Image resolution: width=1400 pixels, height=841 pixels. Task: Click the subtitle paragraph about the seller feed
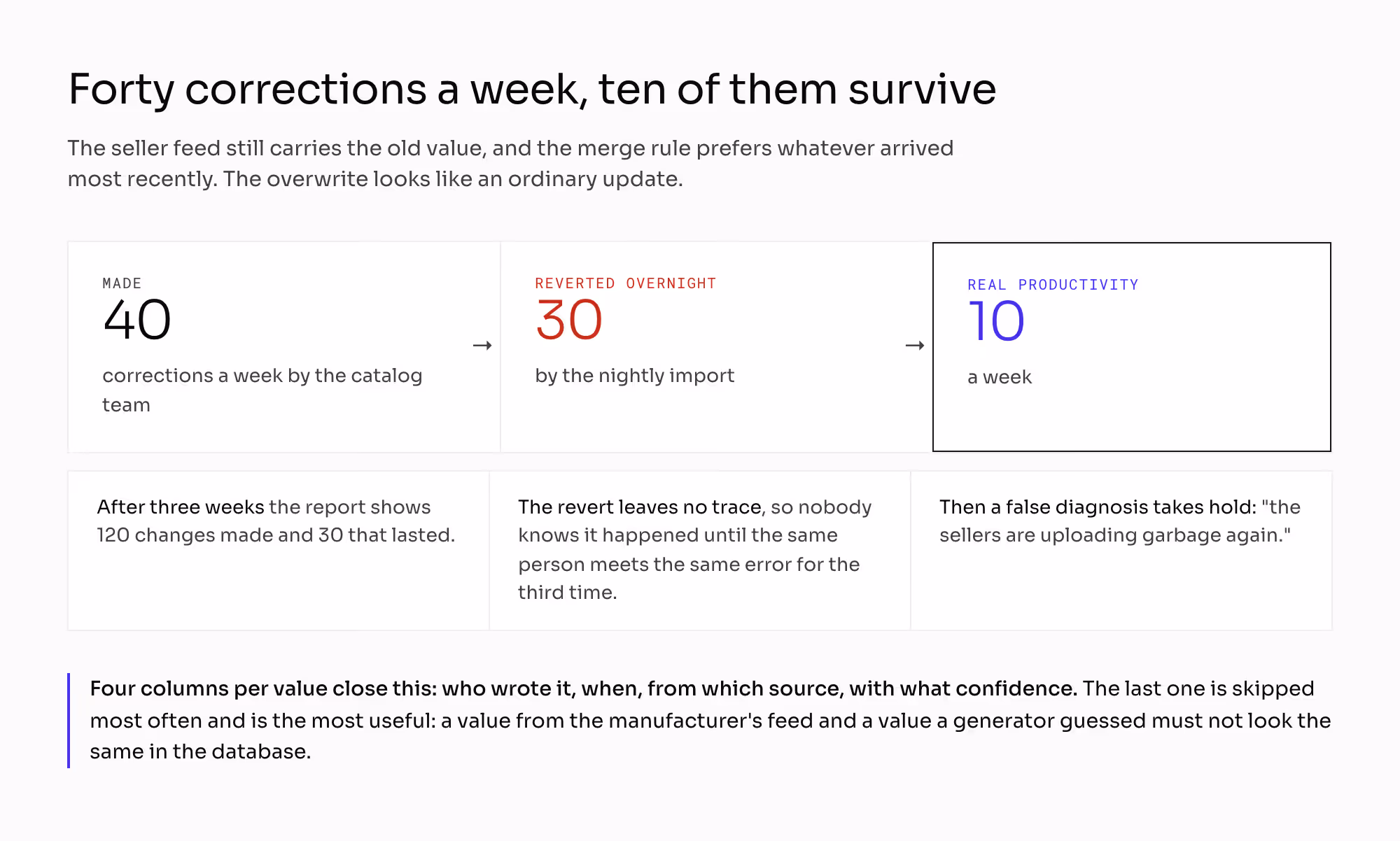click(x=510, y=164)
